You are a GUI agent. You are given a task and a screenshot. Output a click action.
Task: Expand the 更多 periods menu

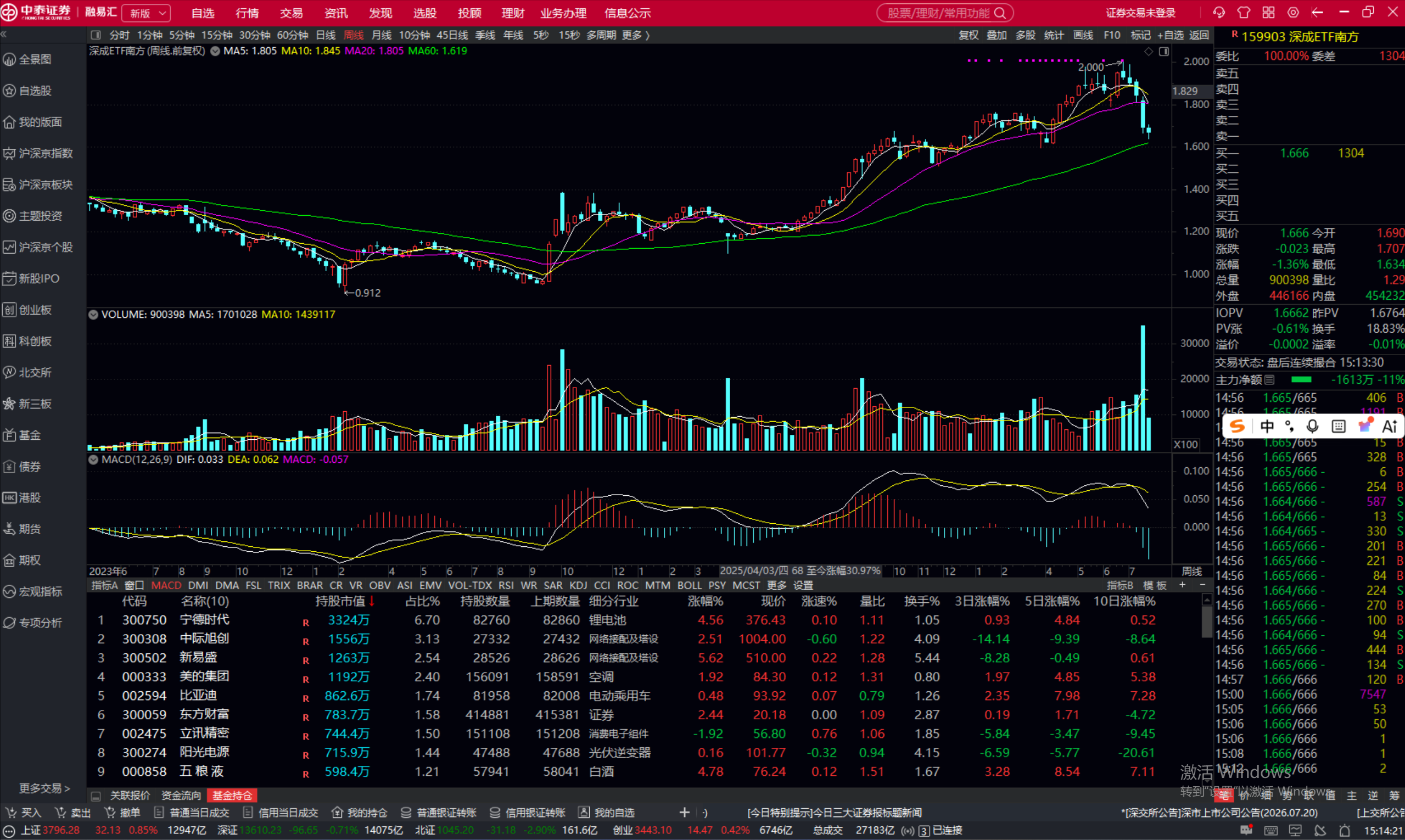[x=636, y=35]
